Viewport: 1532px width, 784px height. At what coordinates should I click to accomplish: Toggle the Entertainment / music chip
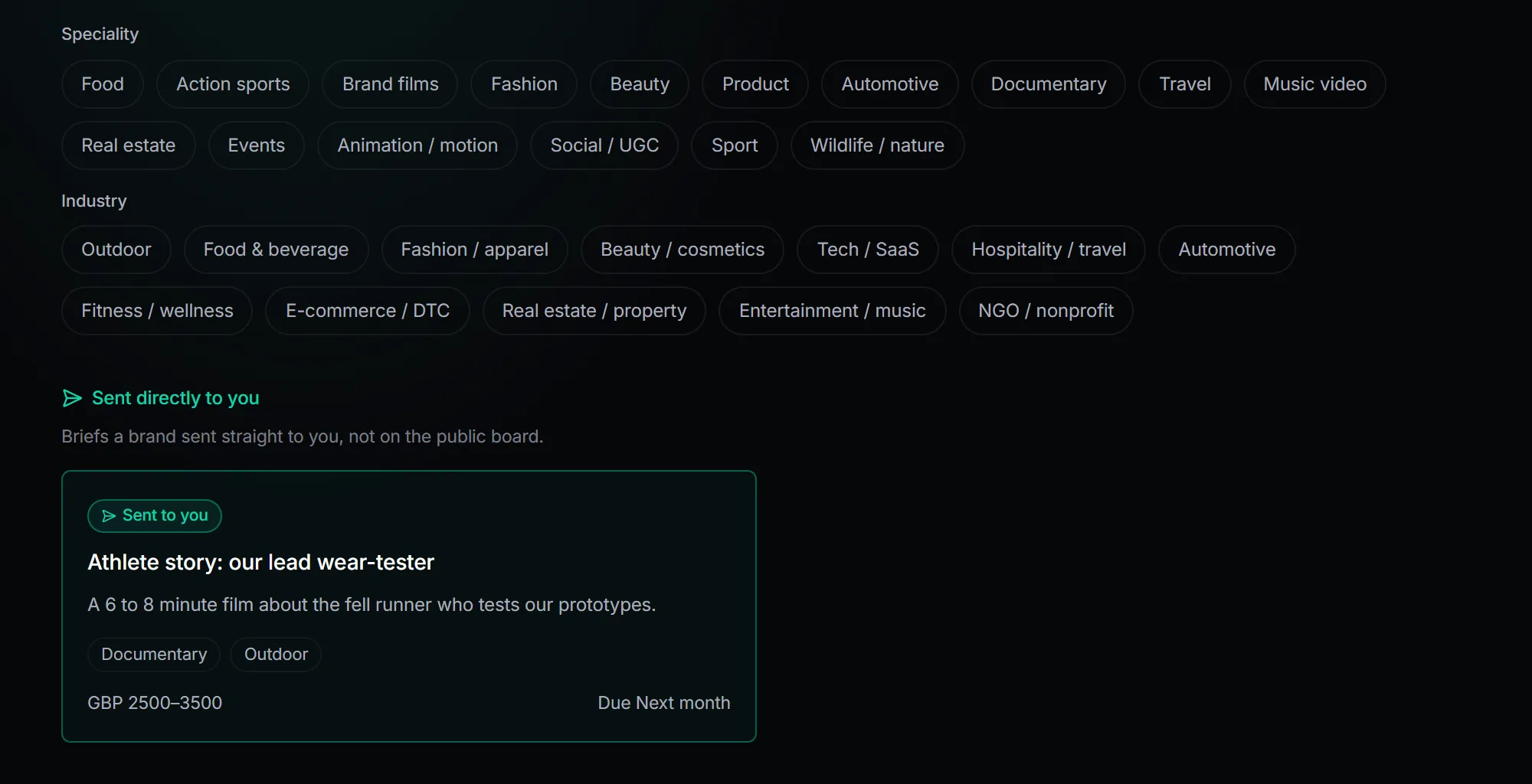(833, 311)
